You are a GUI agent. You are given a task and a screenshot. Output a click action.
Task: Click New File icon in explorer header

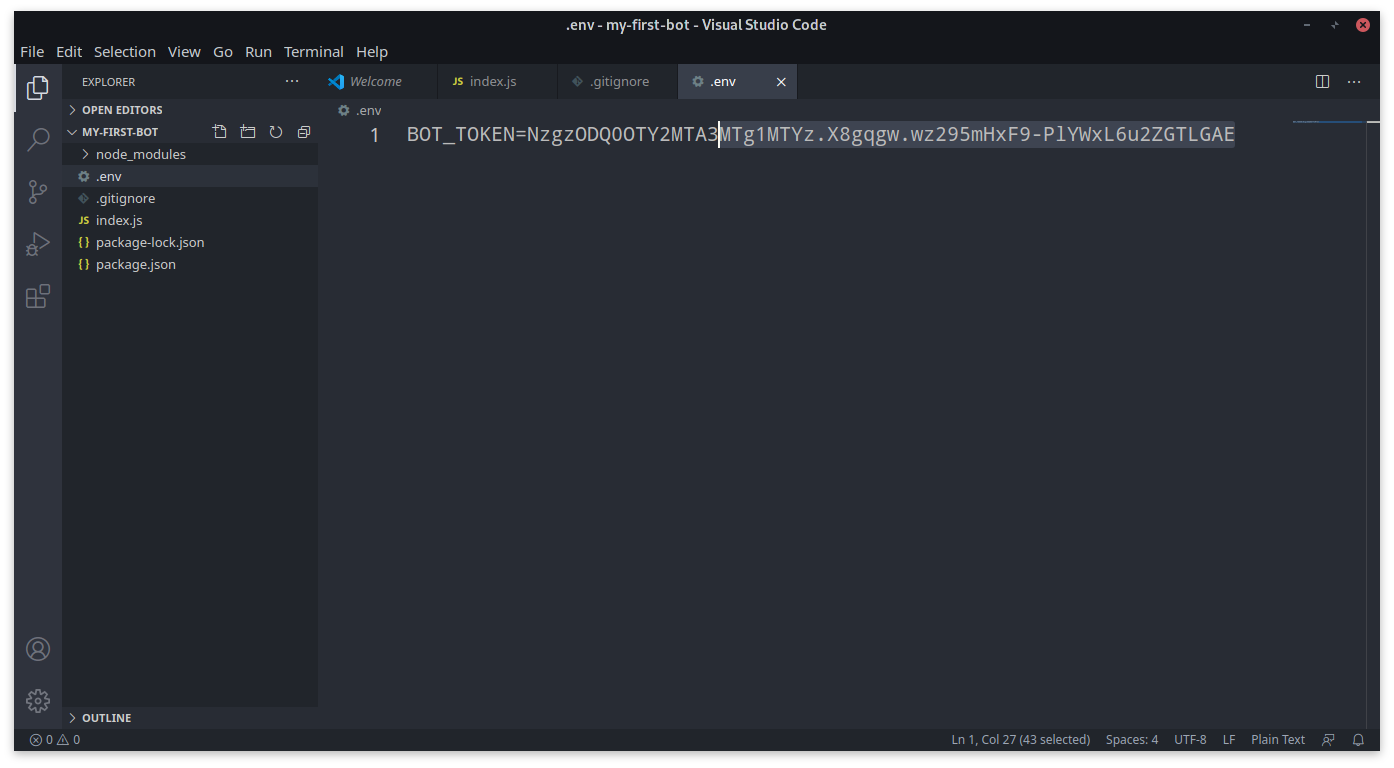pyautogui.click(x=220, y=132)
